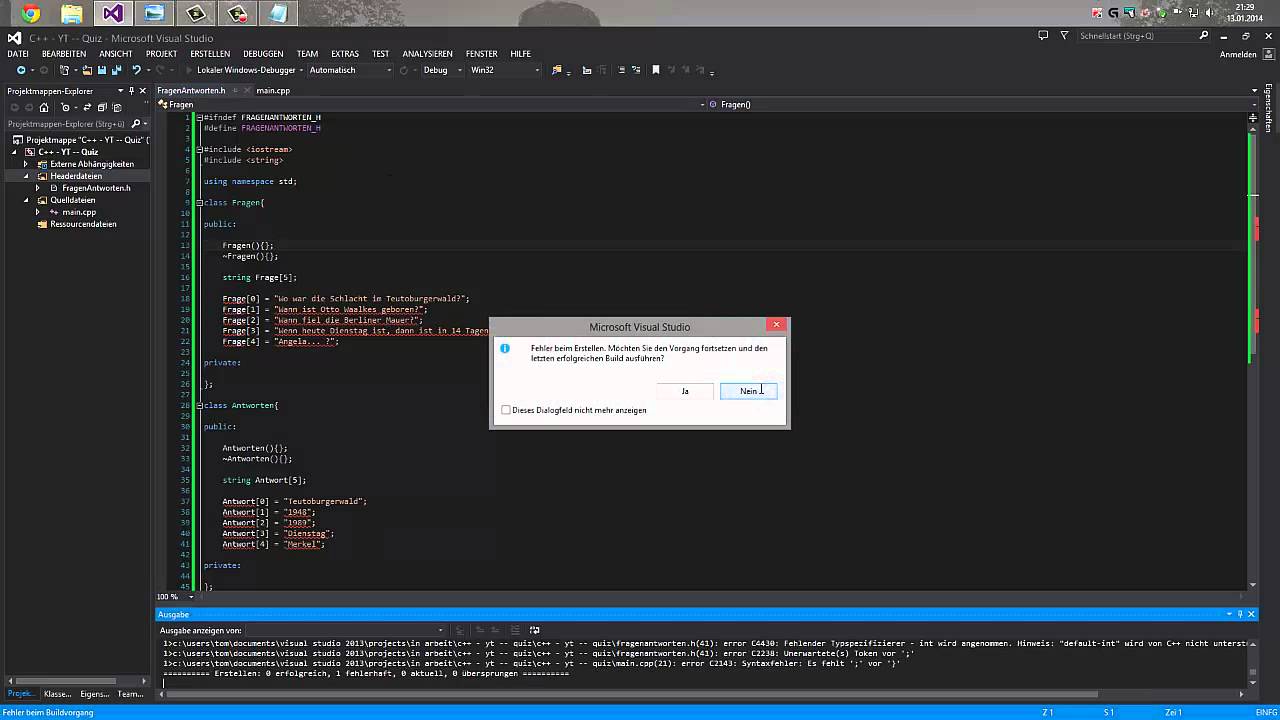Open the Automatisch debugger type dropdown

[x=350, y=70]
